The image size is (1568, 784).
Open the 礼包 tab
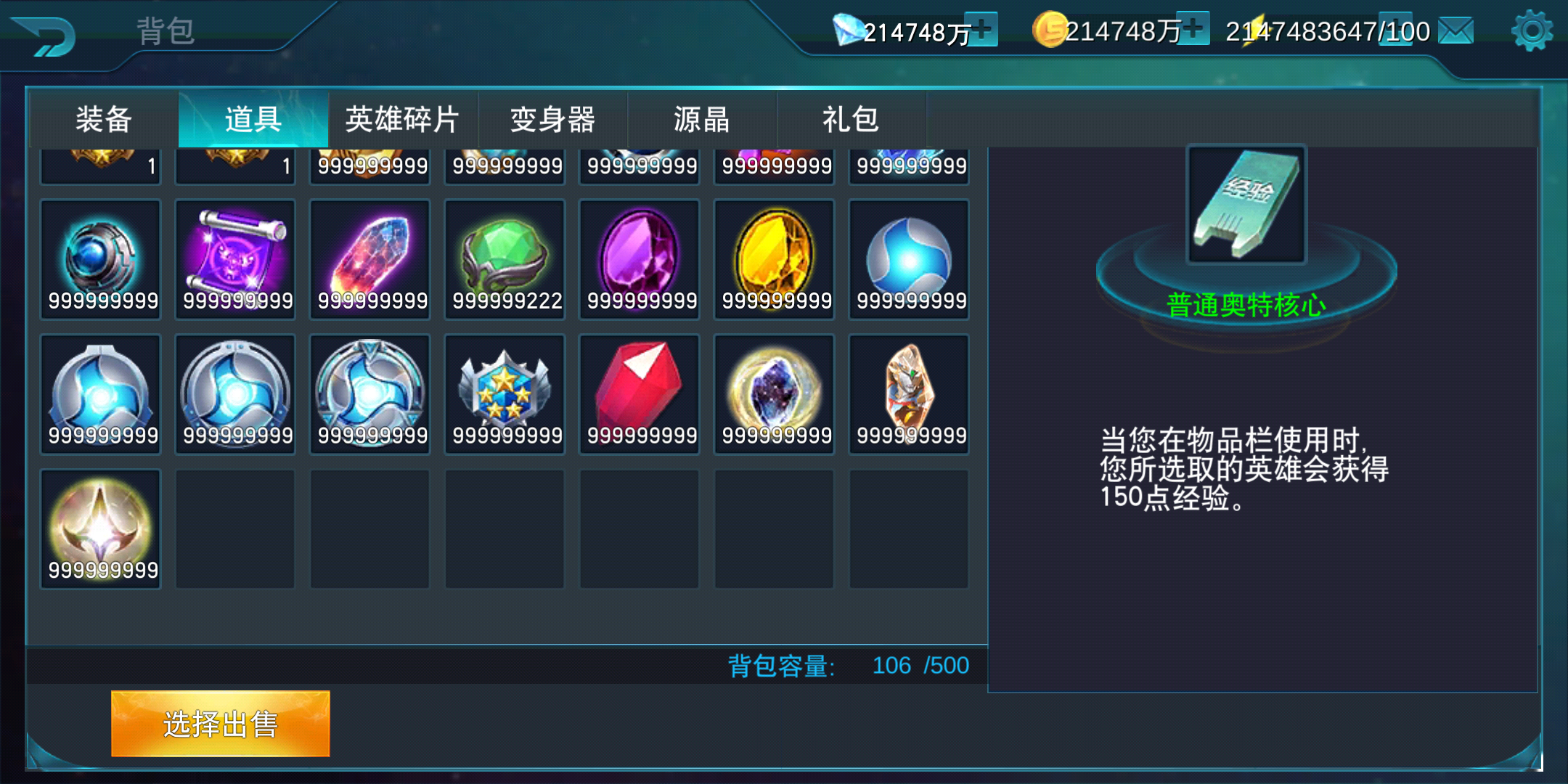(852, 120)
